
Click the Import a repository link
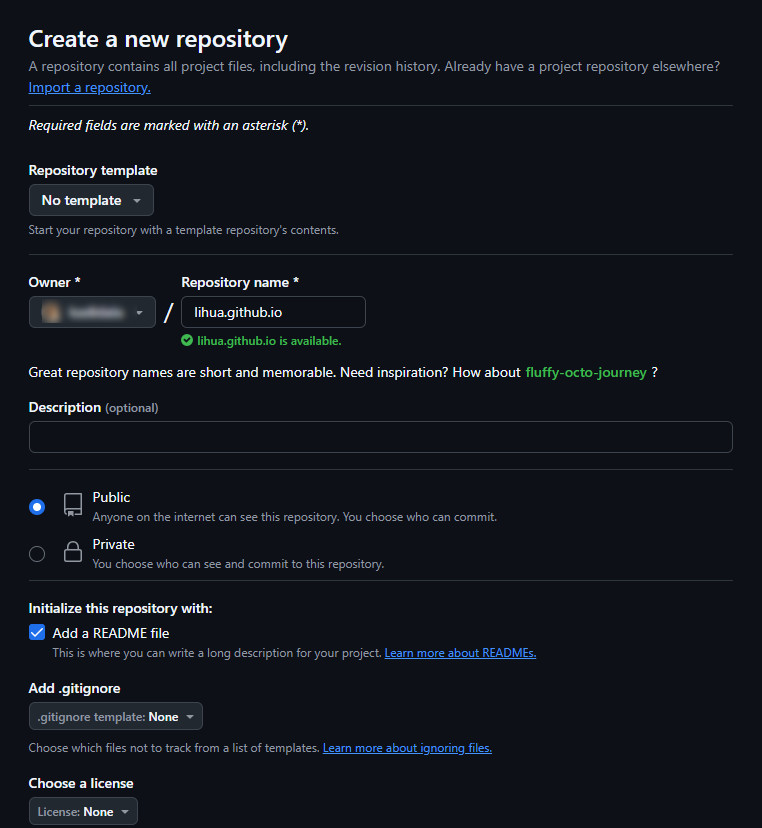89,87
